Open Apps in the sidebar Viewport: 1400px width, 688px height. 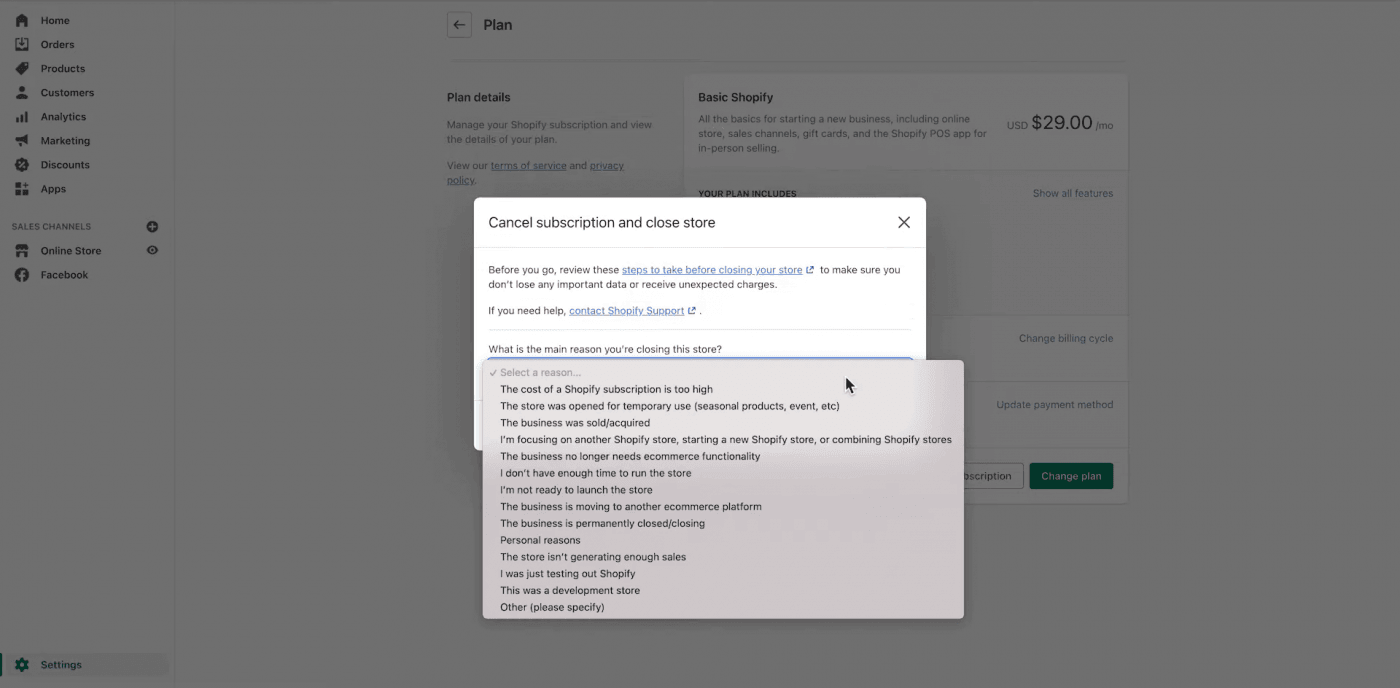53,188
